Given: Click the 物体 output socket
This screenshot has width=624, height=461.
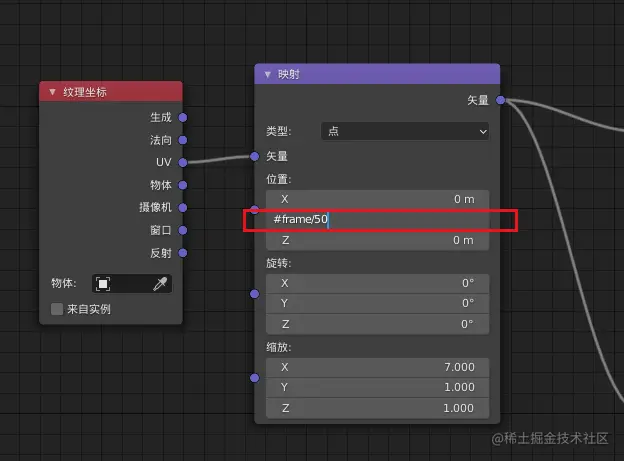Looking at the screenshot, I should (x=183, y=185).
